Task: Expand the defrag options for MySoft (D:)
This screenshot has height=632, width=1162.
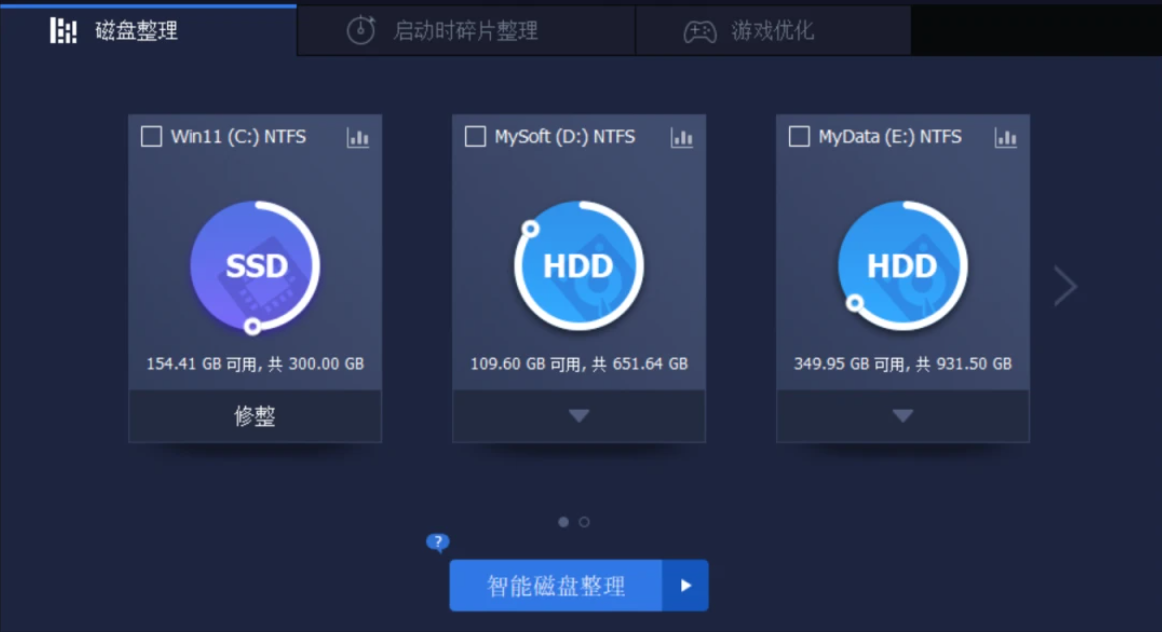Action: 579,415
